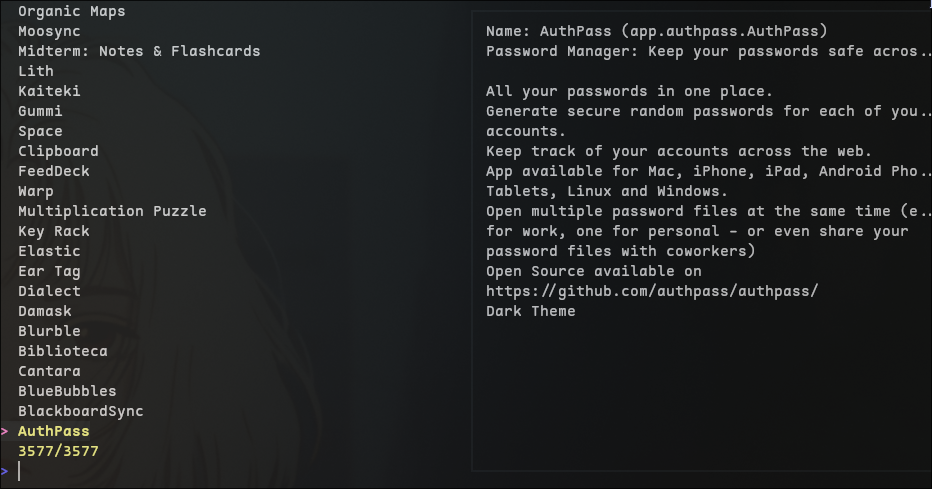Select Multiplication Puzzle row
This screenshot has width=932, height=489.
(x=112, y=211)
